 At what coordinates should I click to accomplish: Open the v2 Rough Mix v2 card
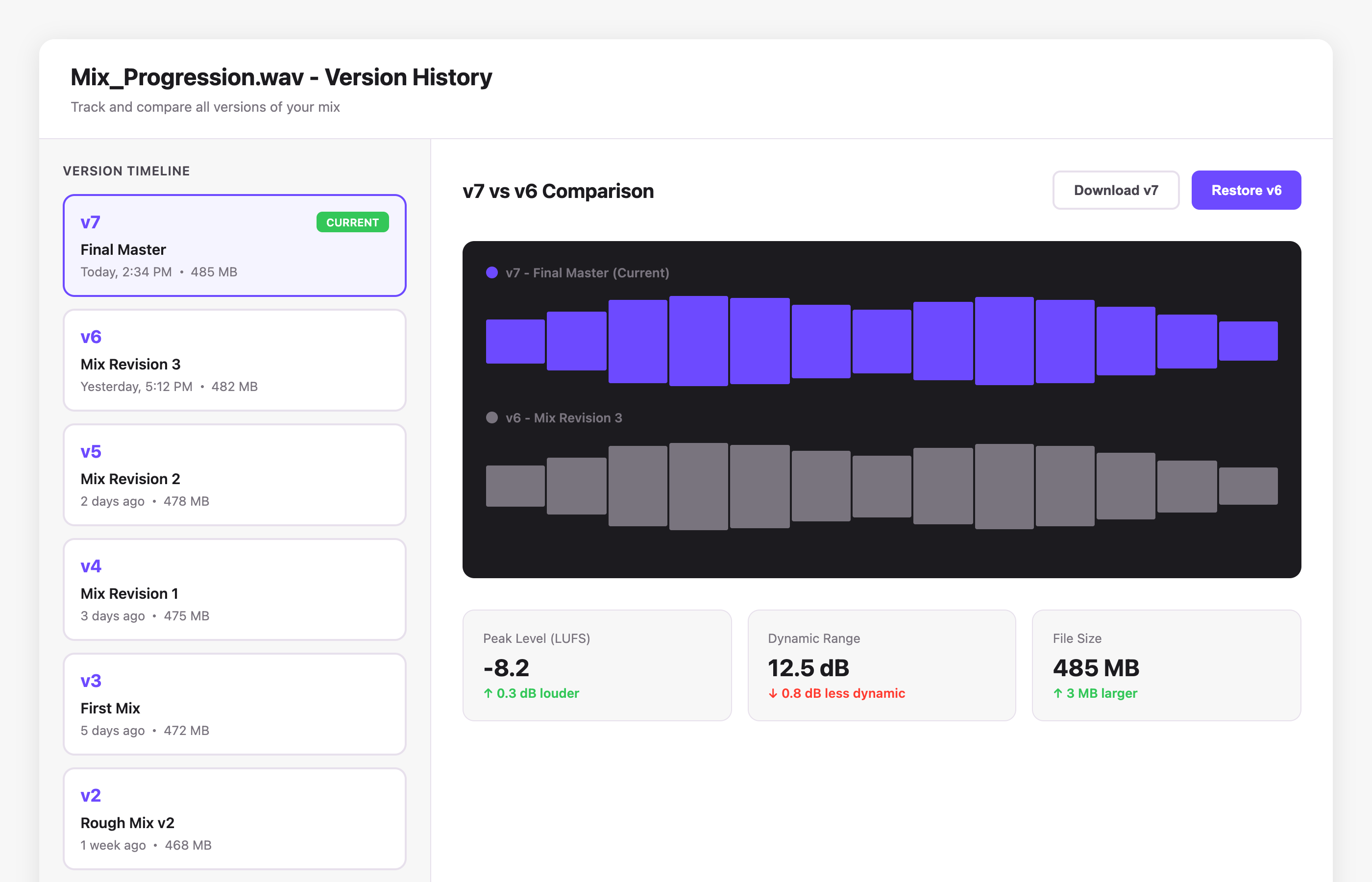(234, 818)
